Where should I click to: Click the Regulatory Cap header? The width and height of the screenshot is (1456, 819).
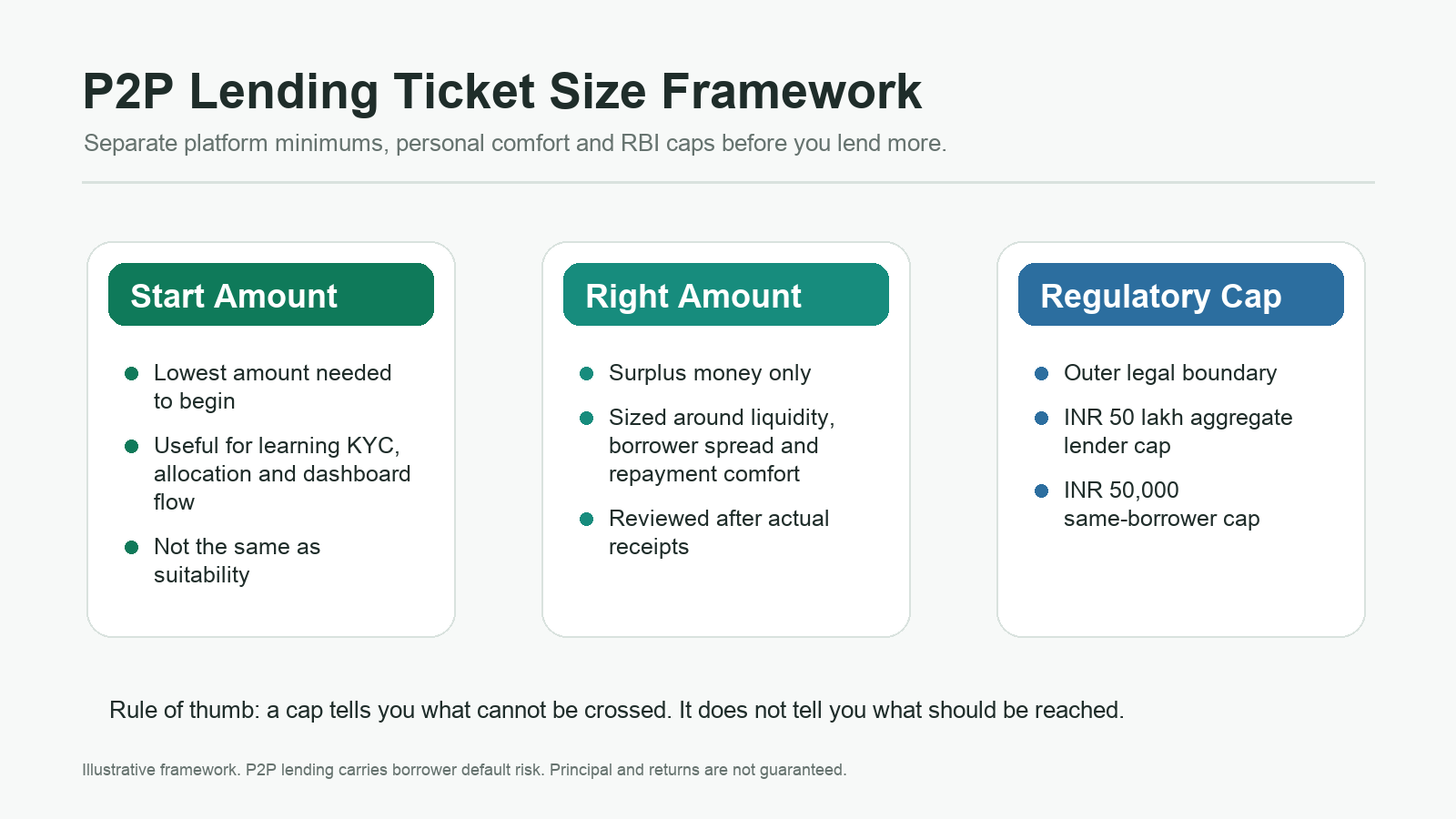1181,295
